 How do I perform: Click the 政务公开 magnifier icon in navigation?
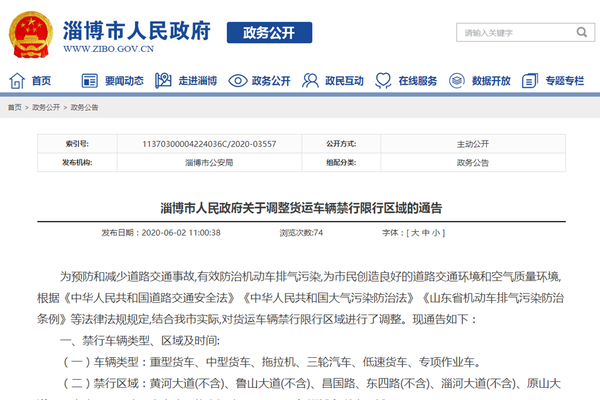point(236,81)
